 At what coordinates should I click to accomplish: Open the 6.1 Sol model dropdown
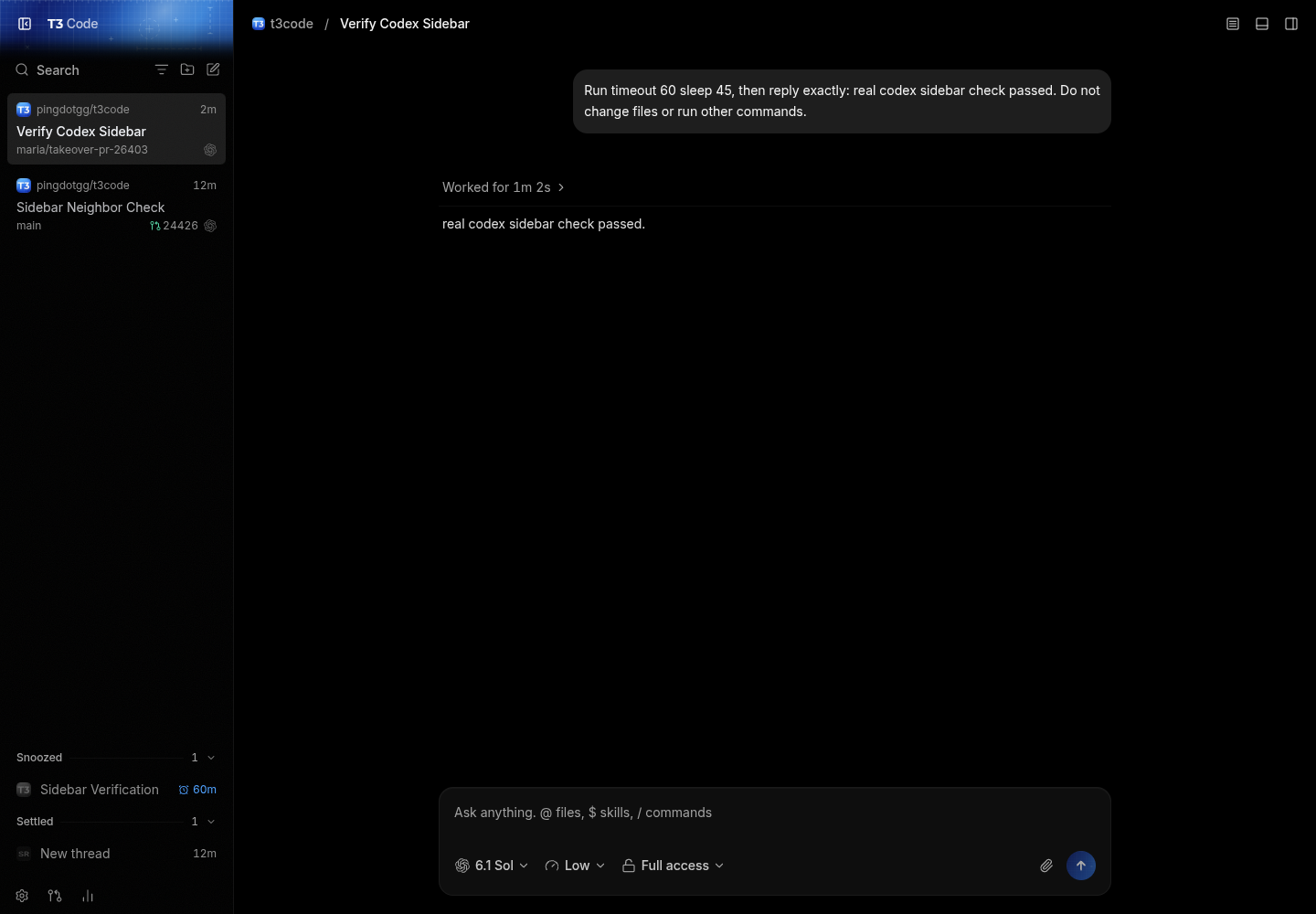[492, 866]
